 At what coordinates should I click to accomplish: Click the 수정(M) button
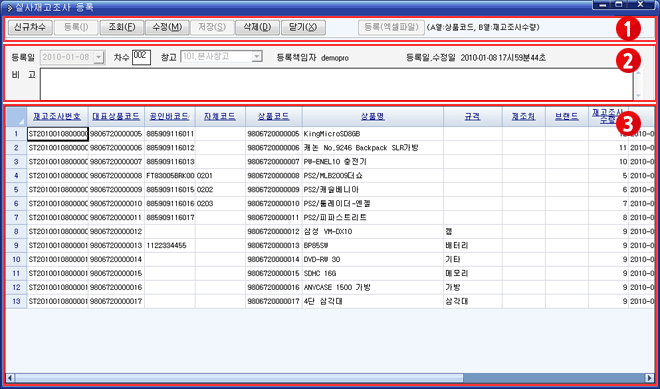(167, 27)
